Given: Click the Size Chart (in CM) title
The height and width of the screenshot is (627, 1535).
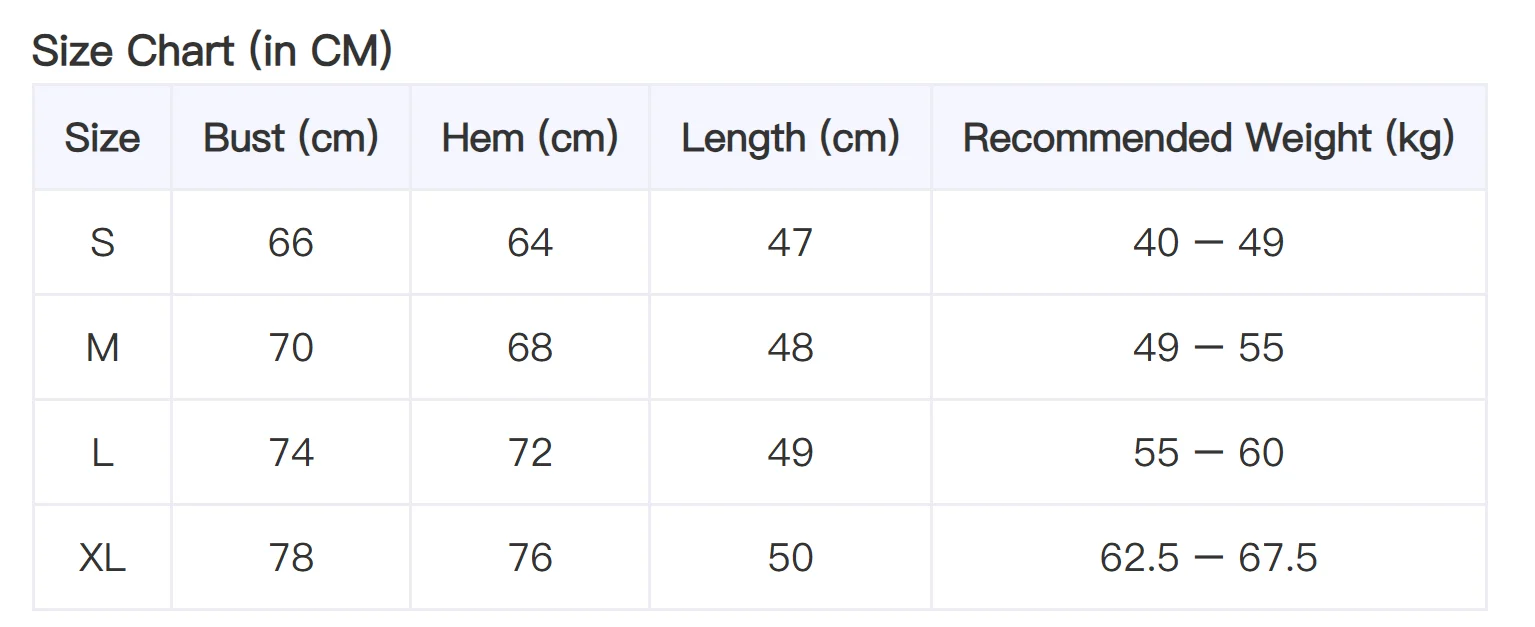Looking at the screenshot, I should (212, 50).
